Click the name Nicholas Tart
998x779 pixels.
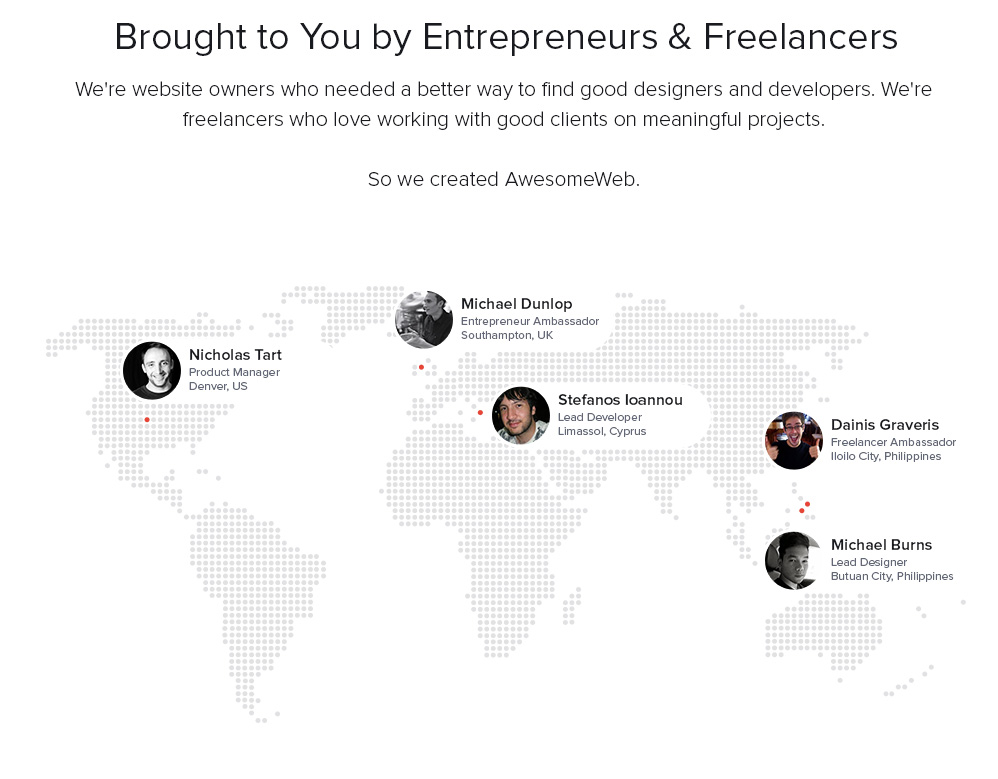(235, 355)
